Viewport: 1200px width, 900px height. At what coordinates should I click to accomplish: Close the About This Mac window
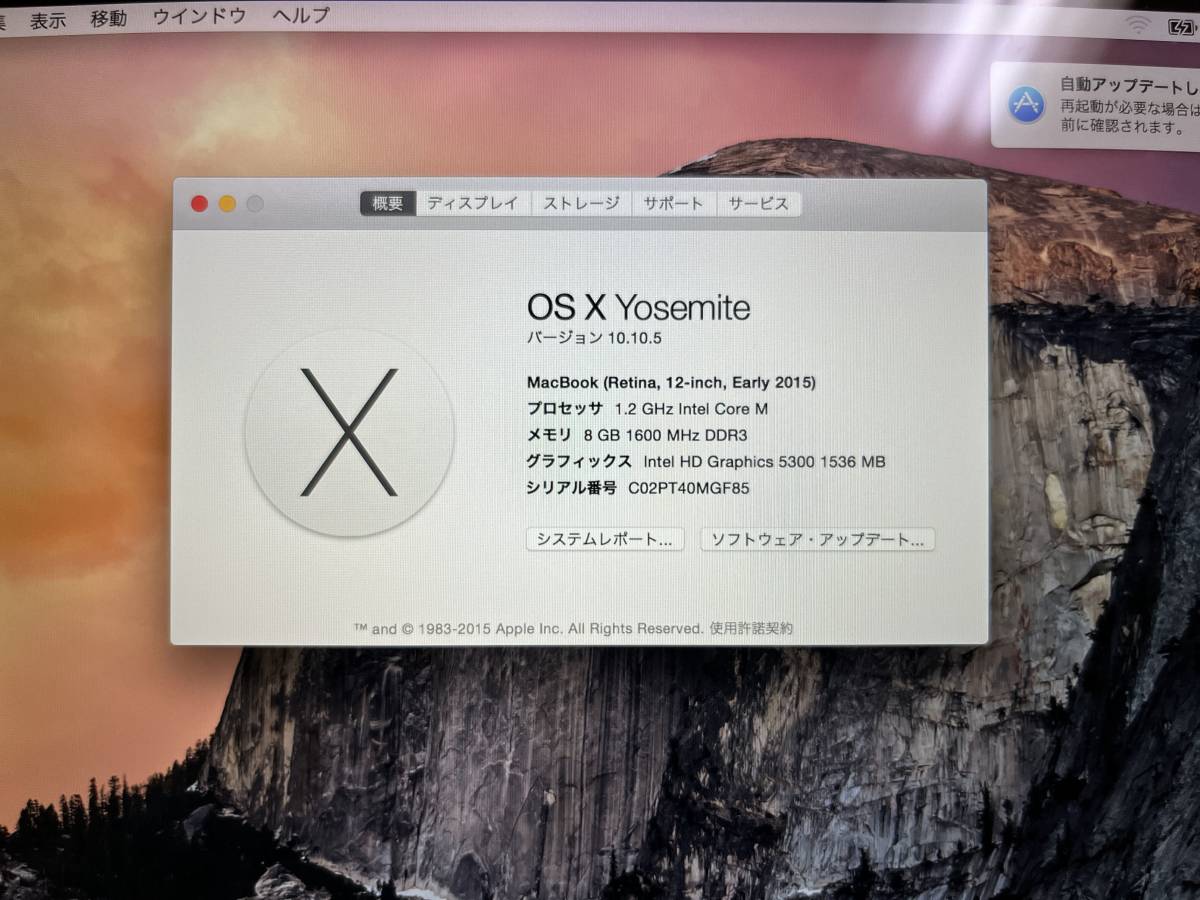point(199,204)
